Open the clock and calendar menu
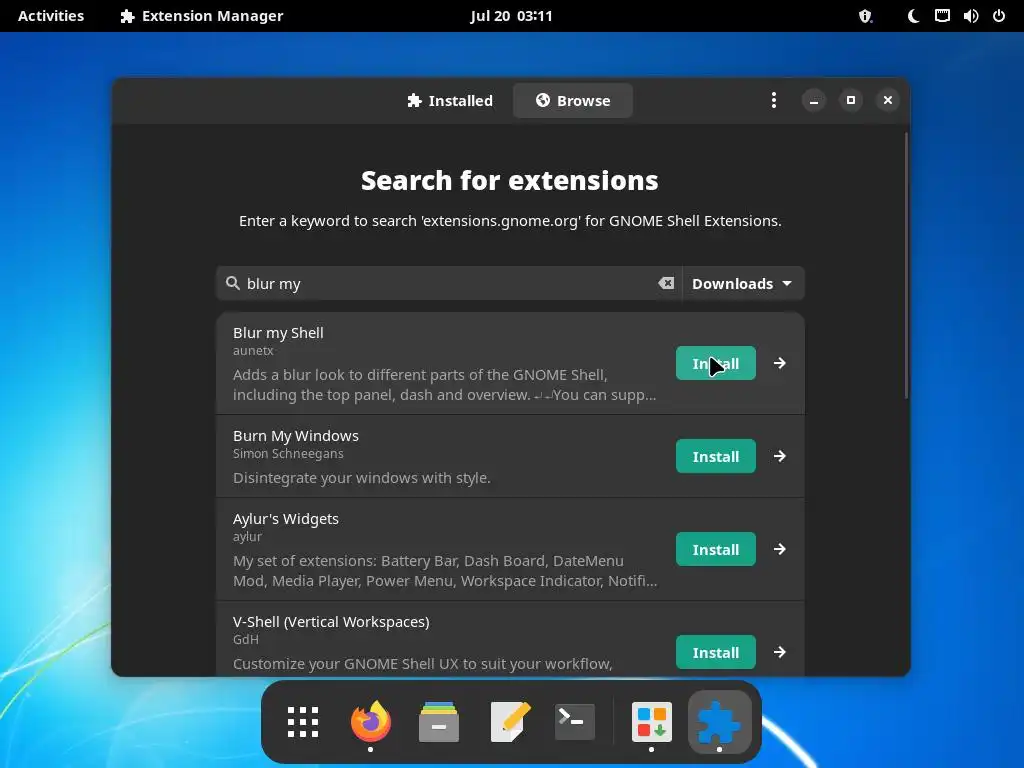This screenshot has height=768, width=1024. (511, 16)
